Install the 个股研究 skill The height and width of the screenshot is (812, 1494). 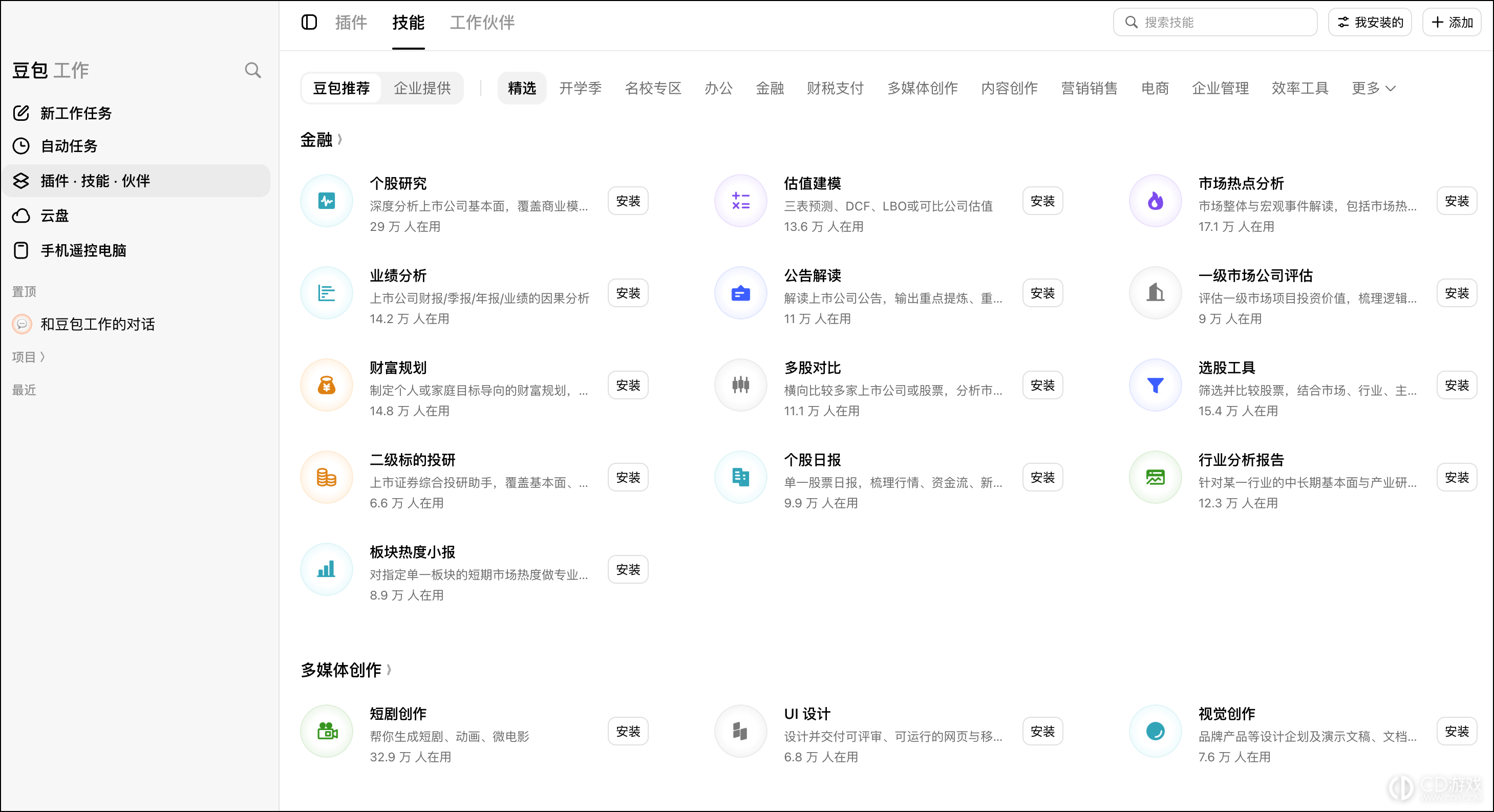628,201
